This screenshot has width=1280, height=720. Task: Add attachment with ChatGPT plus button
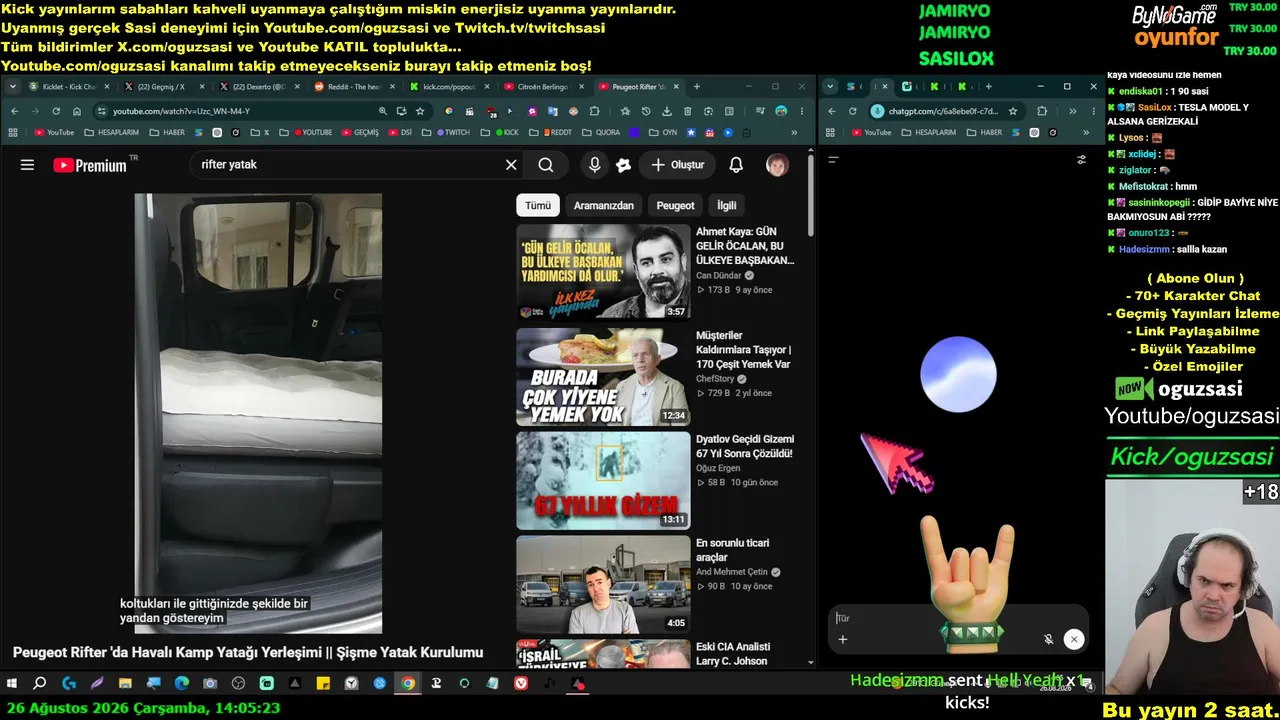843,640
